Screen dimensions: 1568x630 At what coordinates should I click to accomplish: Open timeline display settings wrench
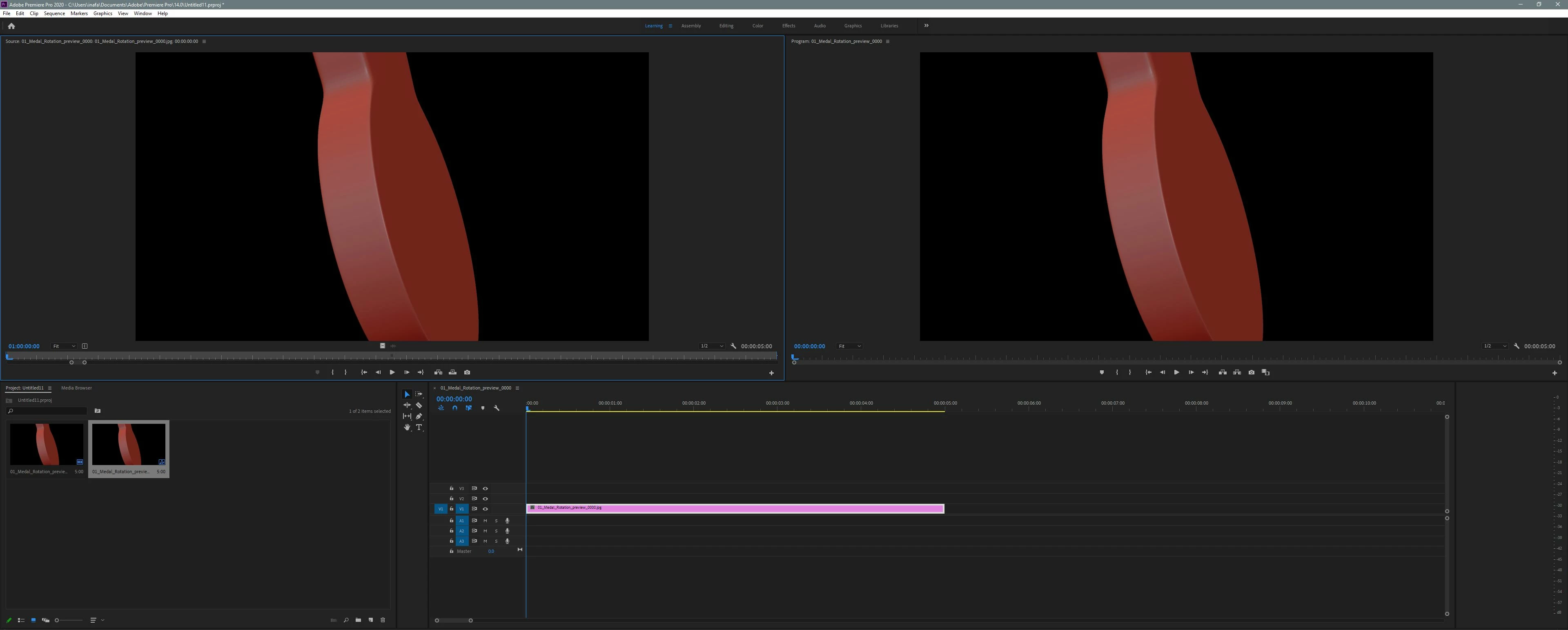click(497, 408)
